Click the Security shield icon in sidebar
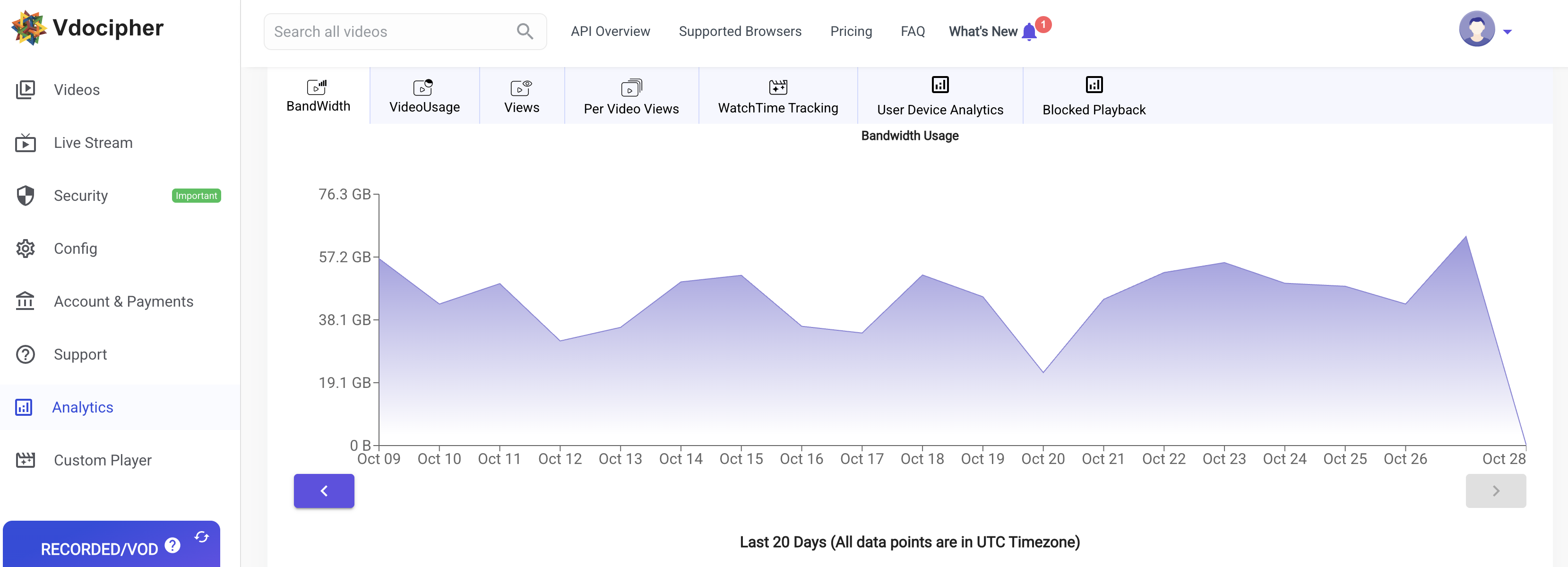 point(26,195)
